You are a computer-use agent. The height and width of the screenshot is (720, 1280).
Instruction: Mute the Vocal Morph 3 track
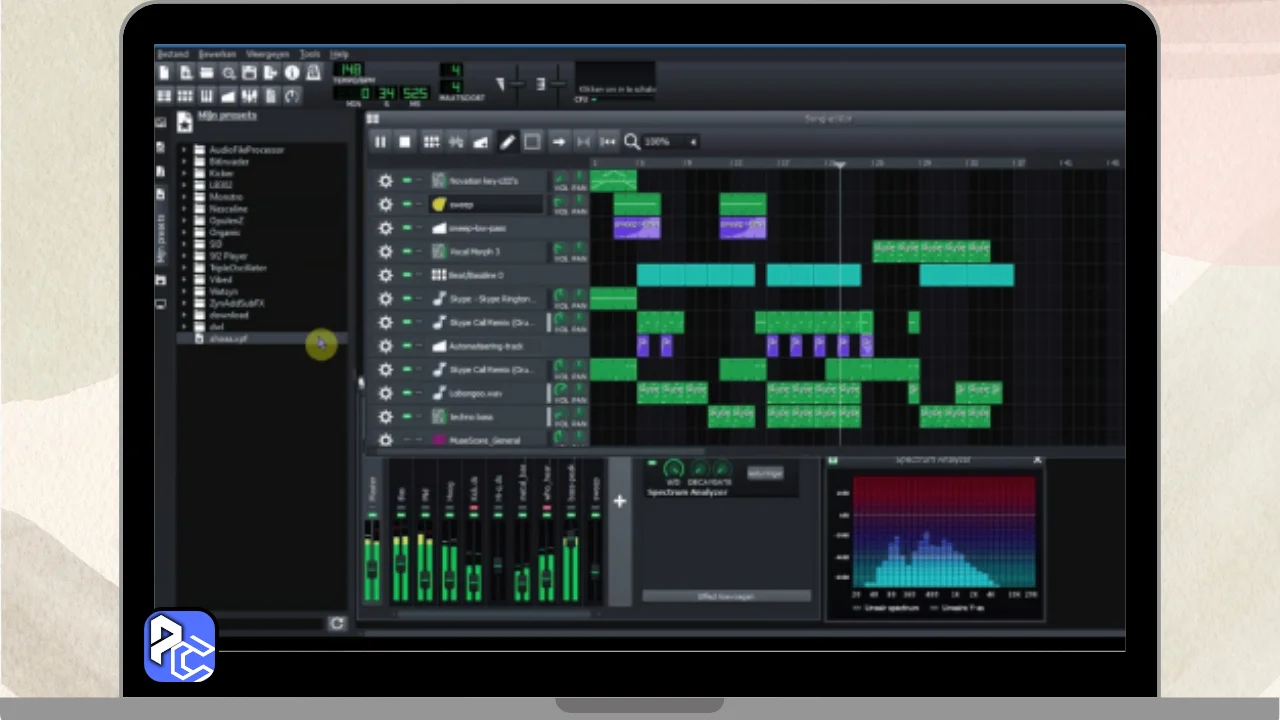point(407,251)
